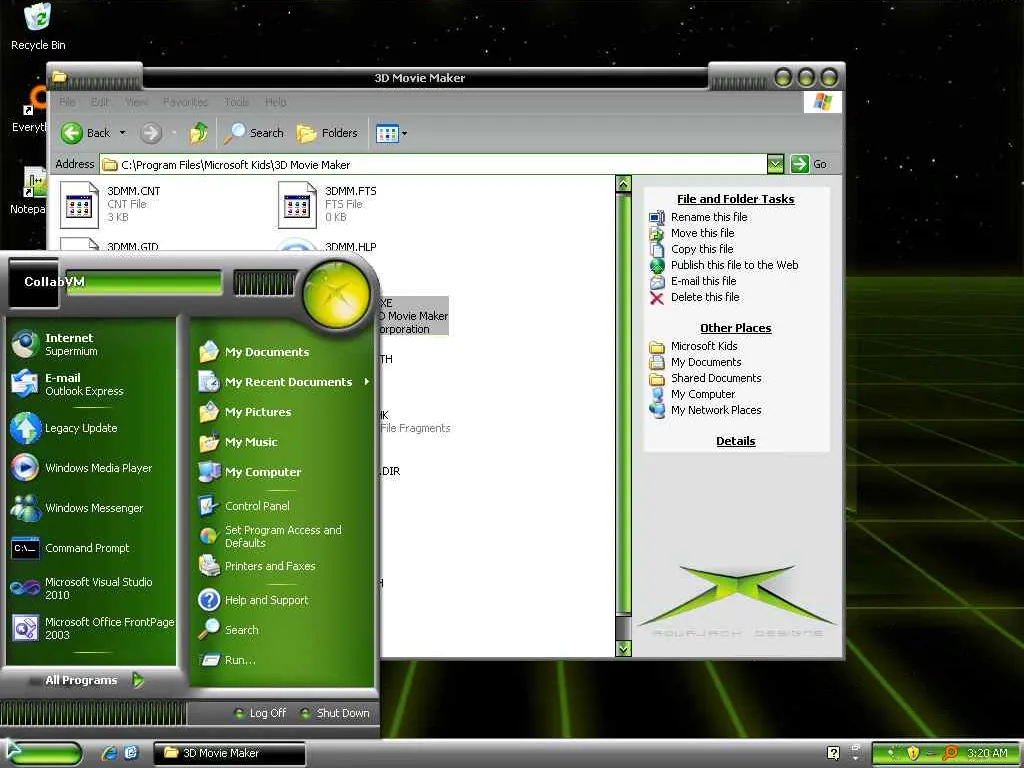1024x768 pixels.
Task: Launch Command Prompt
Action: point(91,548)
